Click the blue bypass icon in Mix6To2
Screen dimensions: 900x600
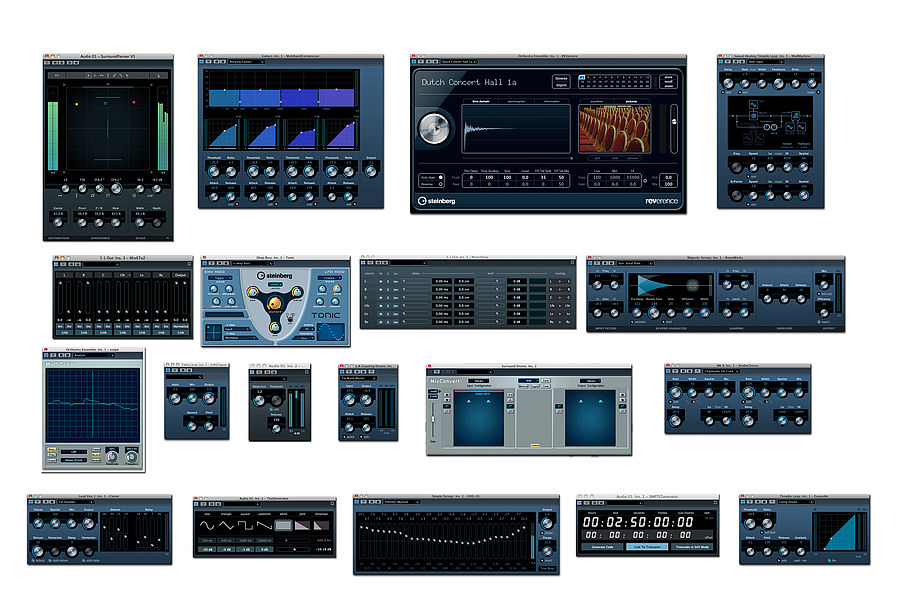pos(56,264)
